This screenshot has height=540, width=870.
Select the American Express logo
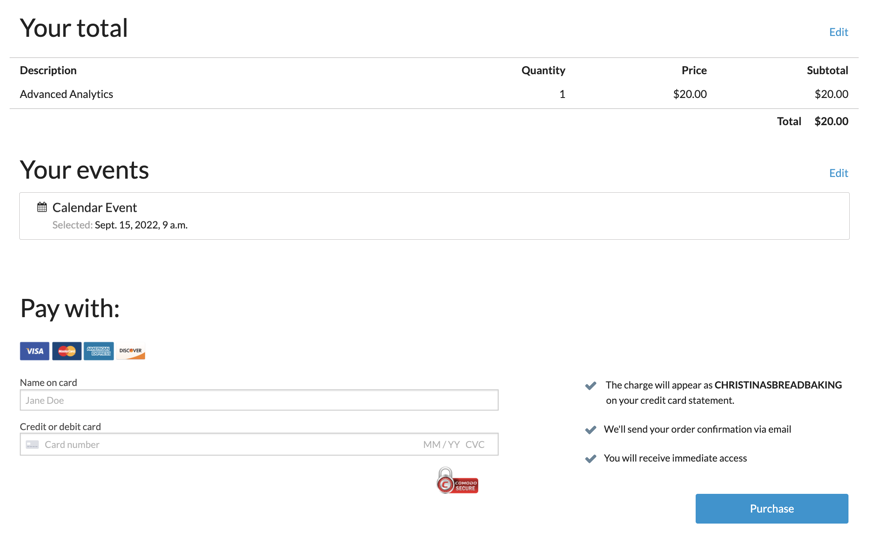click(99, 351)
